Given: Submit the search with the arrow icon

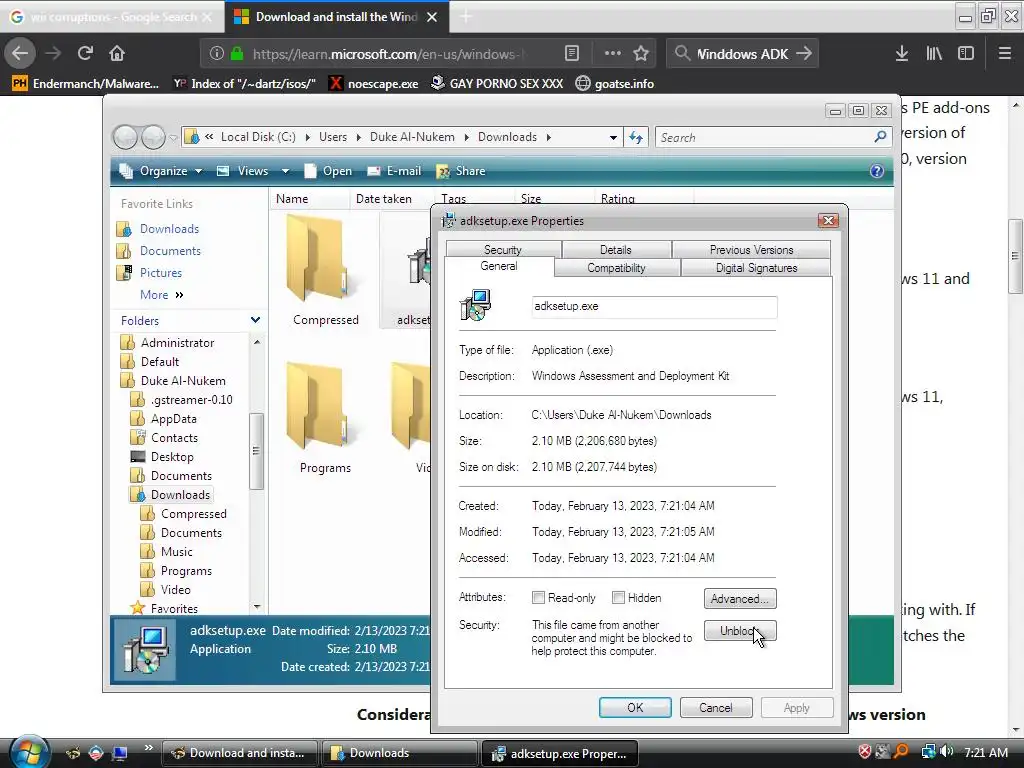Looking at the screenshot, I should [x=805, y=54].
